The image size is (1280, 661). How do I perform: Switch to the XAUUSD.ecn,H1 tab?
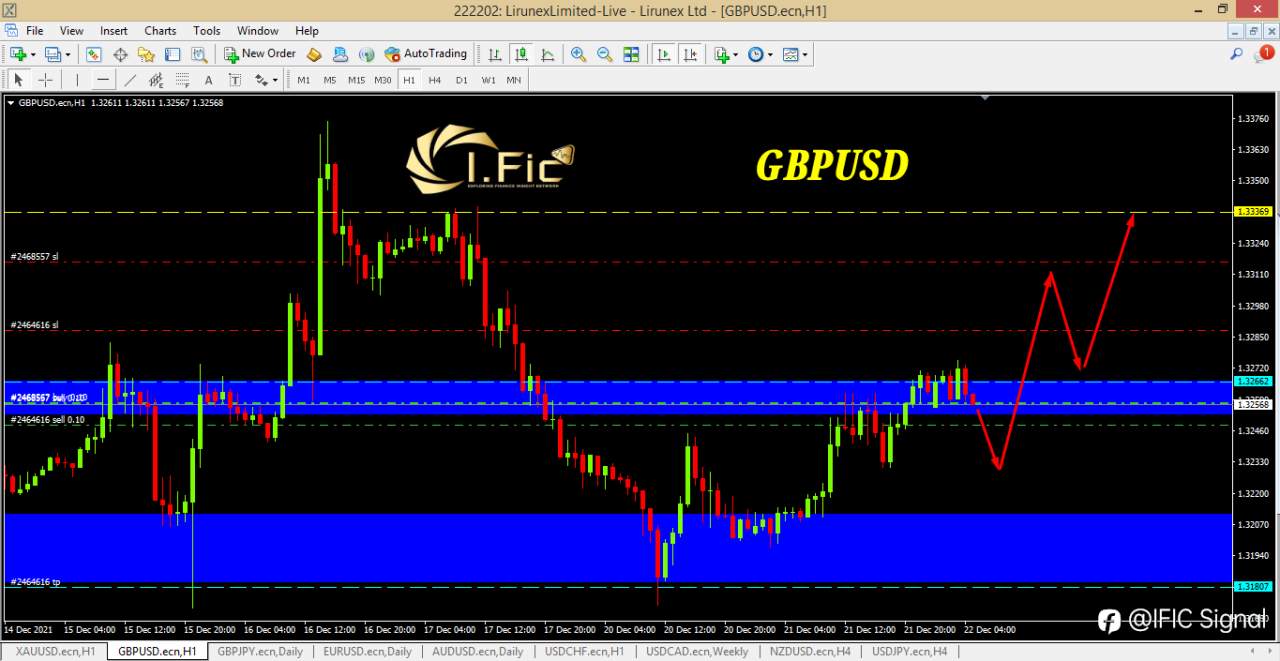[x=55, y=651]
